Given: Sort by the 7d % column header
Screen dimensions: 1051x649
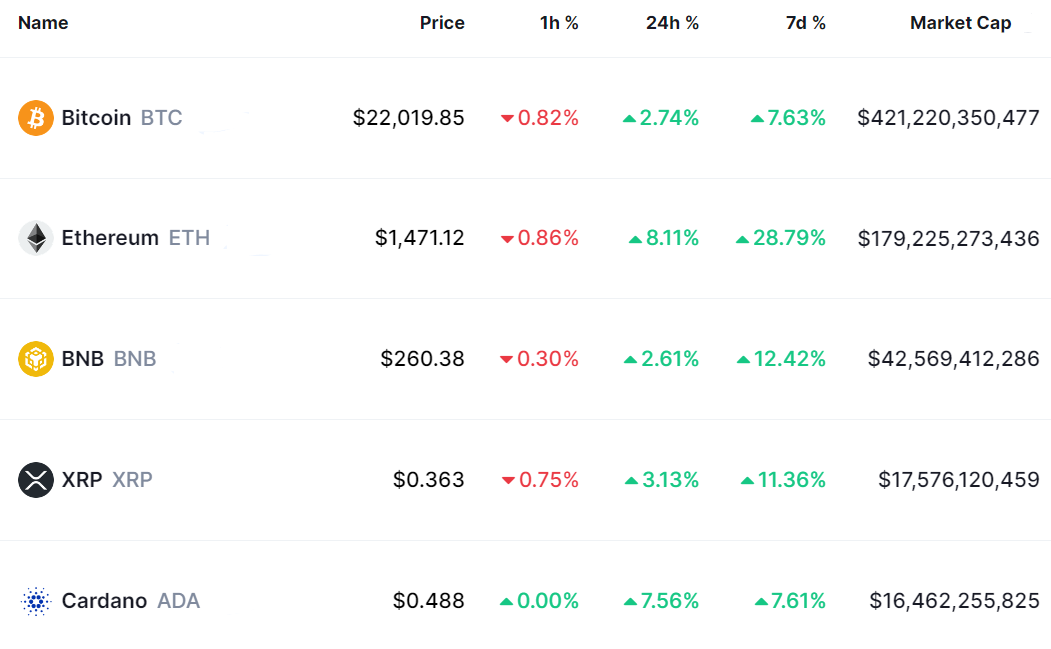Looking at the screenshot, I should pyautogui.click(x=806, y=23).
